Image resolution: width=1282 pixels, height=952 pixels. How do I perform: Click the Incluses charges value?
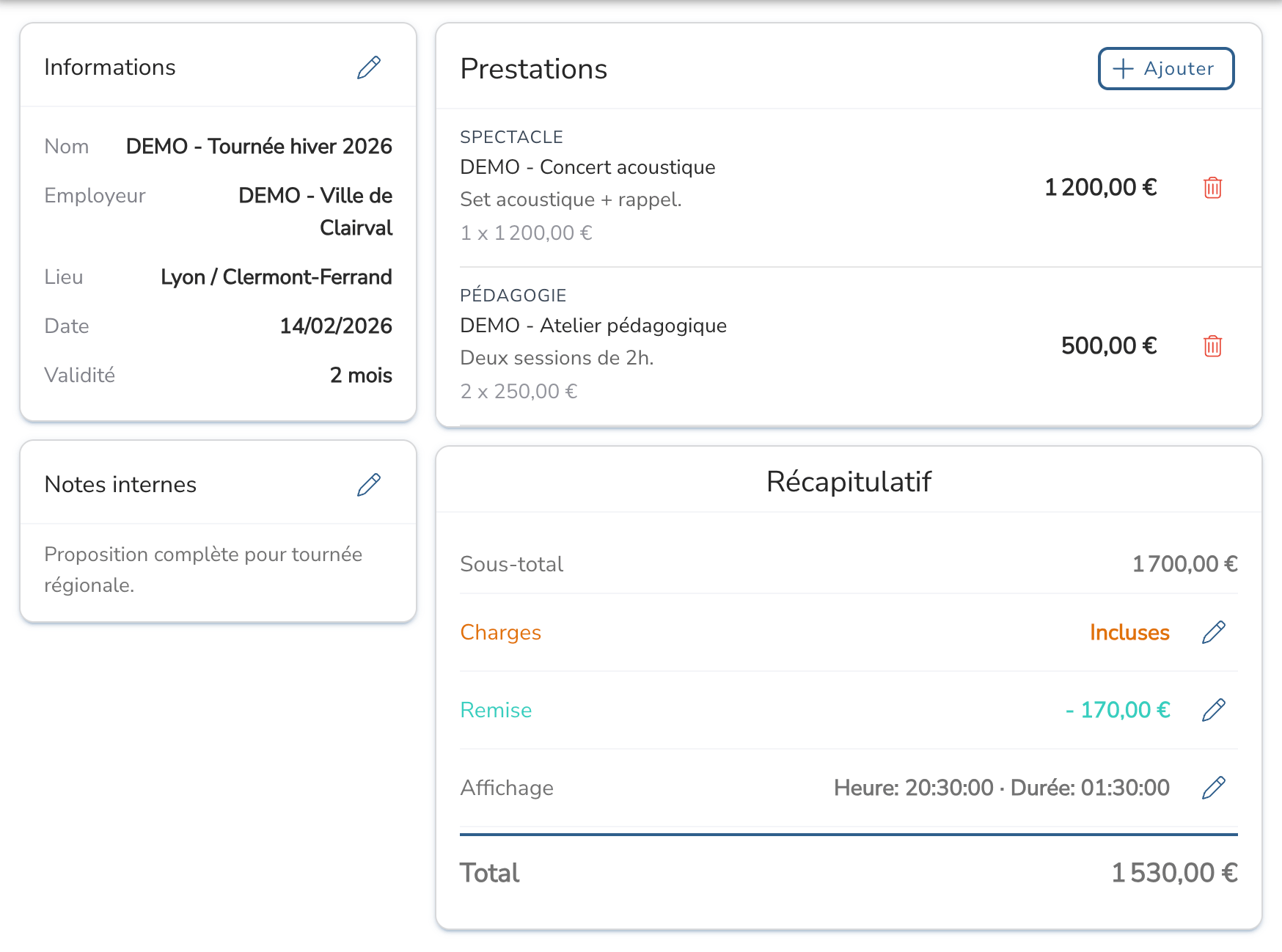(1129, 632)
